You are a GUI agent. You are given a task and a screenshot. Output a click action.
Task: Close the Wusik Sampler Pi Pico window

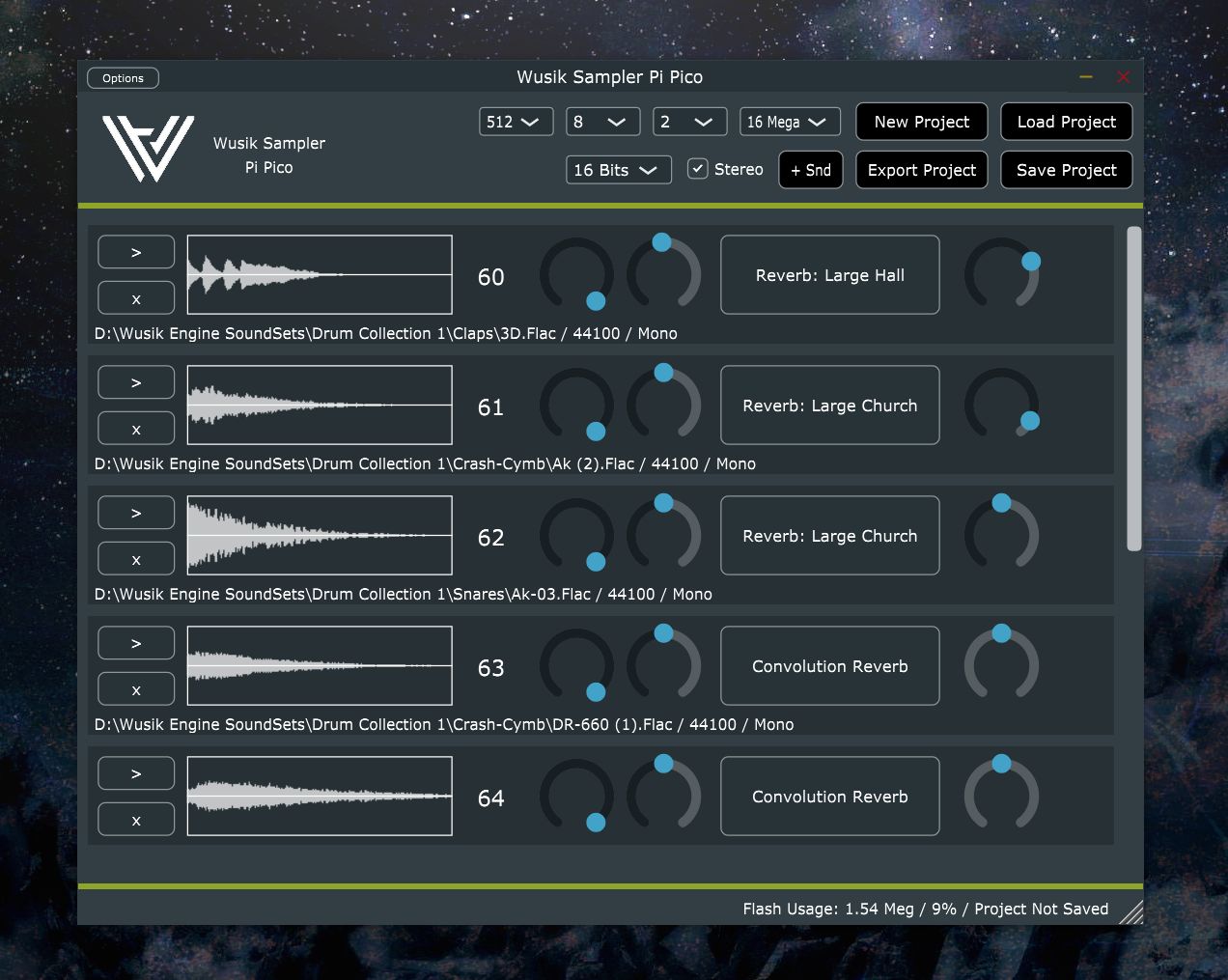(x=1123, y=76)
